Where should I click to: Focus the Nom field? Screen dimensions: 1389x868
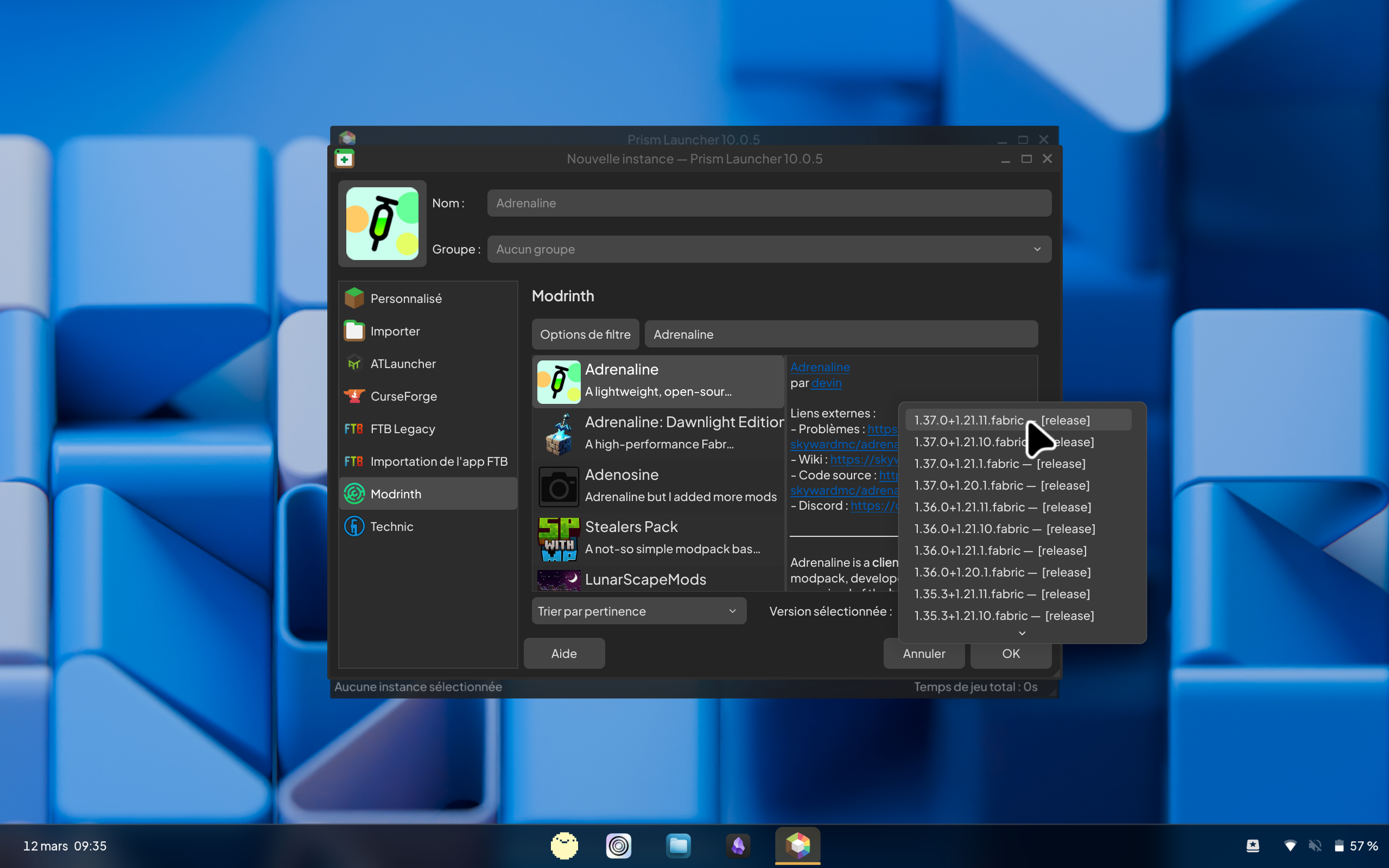click(769, 203)
